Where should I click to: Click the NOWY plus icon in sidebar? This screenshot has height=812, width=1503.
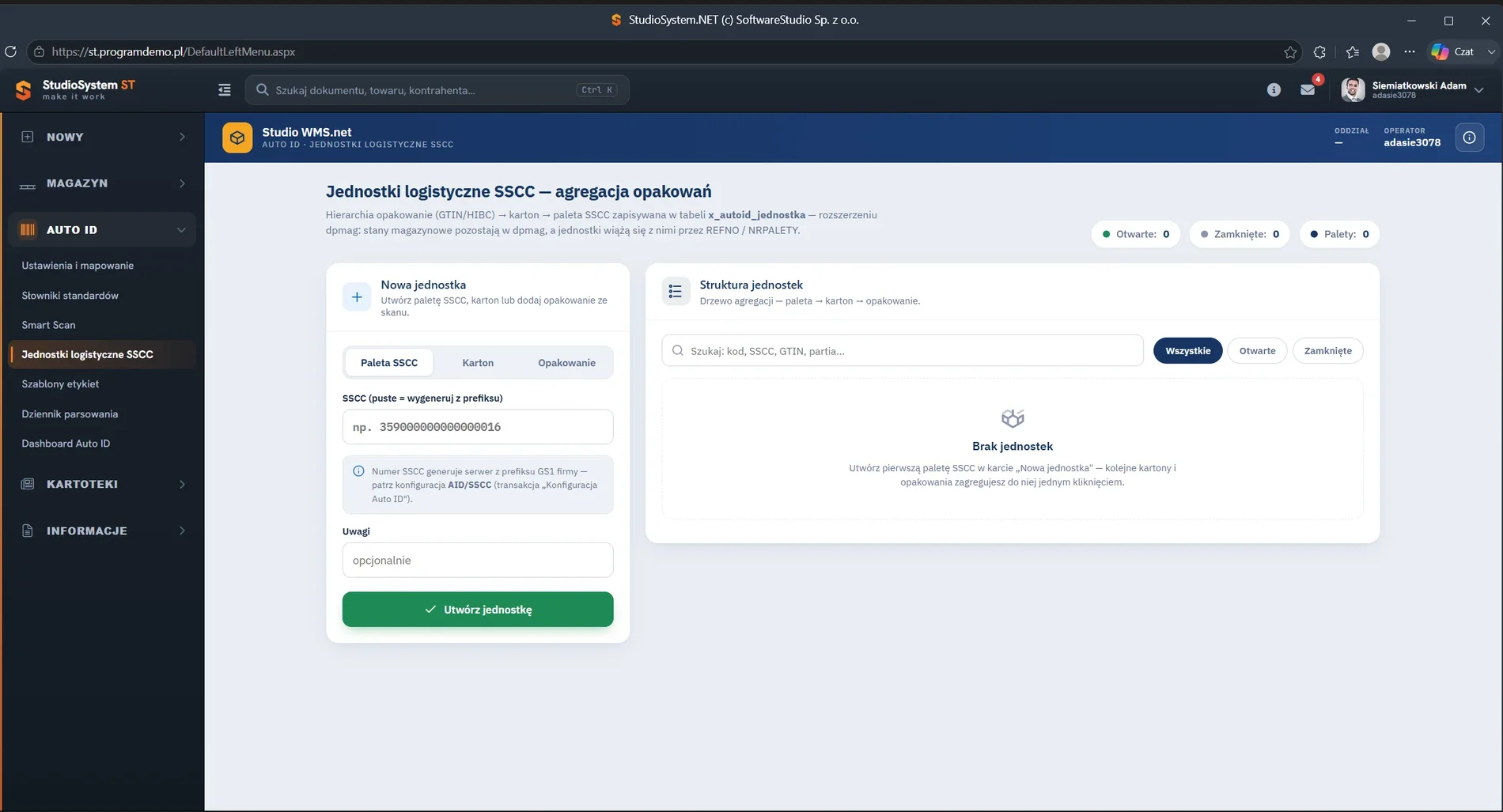28,137
